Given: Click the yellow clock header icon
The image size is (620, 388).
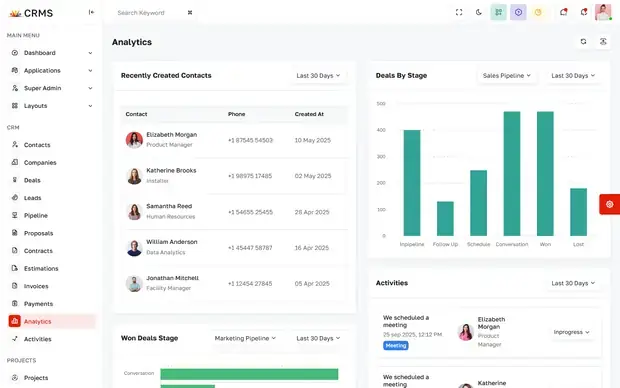Looking at the screenshot, I should [538, 12].
